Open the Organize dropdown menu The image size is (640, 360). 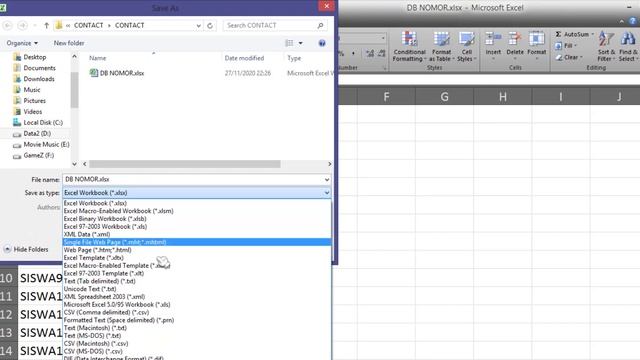pos(22,43)
